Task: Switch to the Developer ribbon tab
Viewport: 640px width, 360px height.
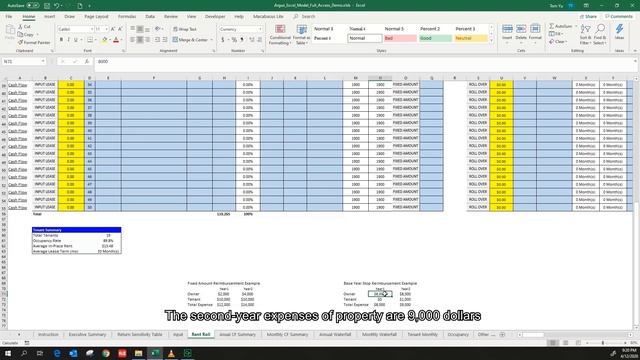Action: click(x=215, y=16)
